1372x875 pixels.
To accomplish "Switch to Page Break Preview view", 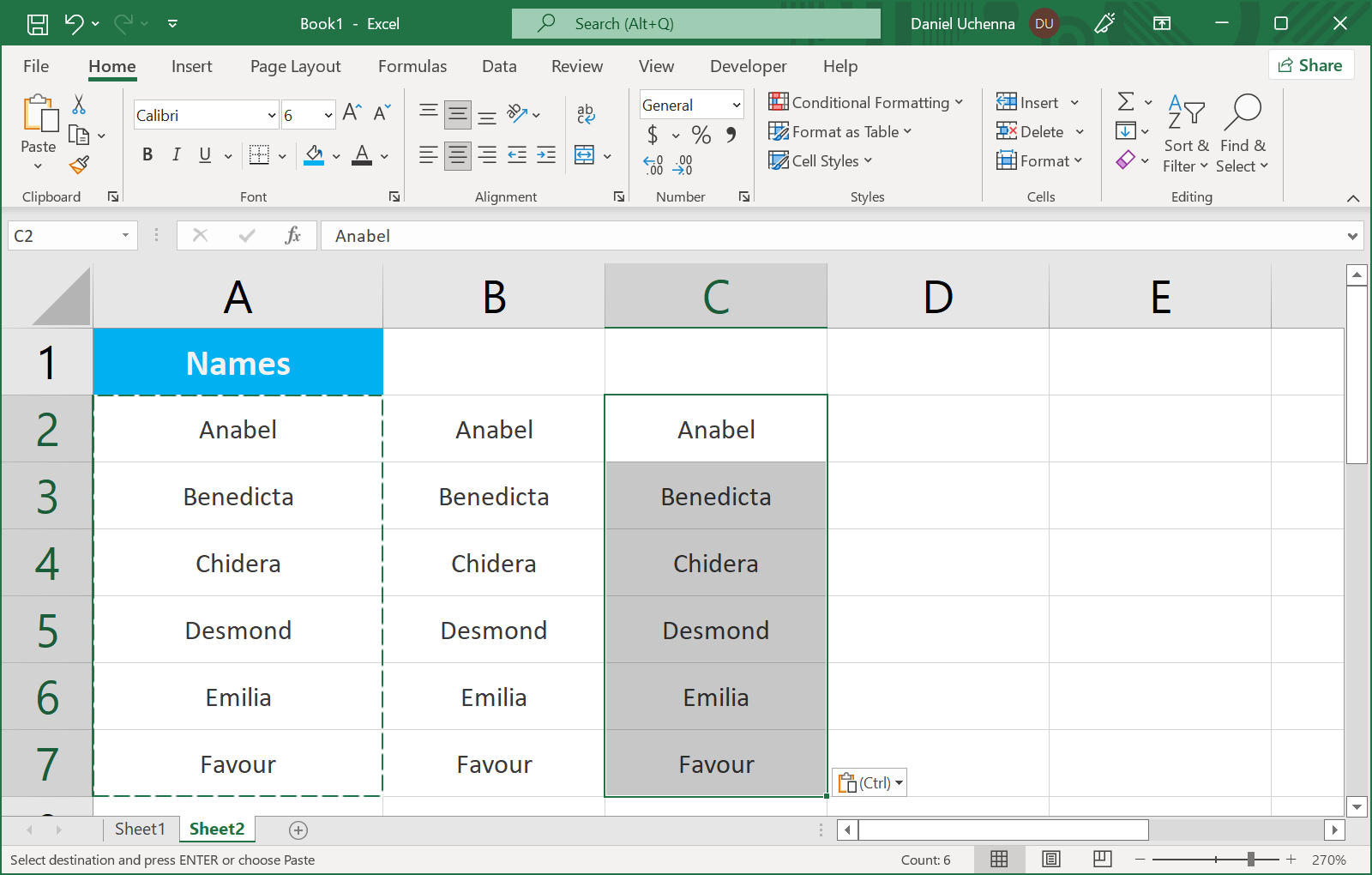I will click(x=1102, y=859).
